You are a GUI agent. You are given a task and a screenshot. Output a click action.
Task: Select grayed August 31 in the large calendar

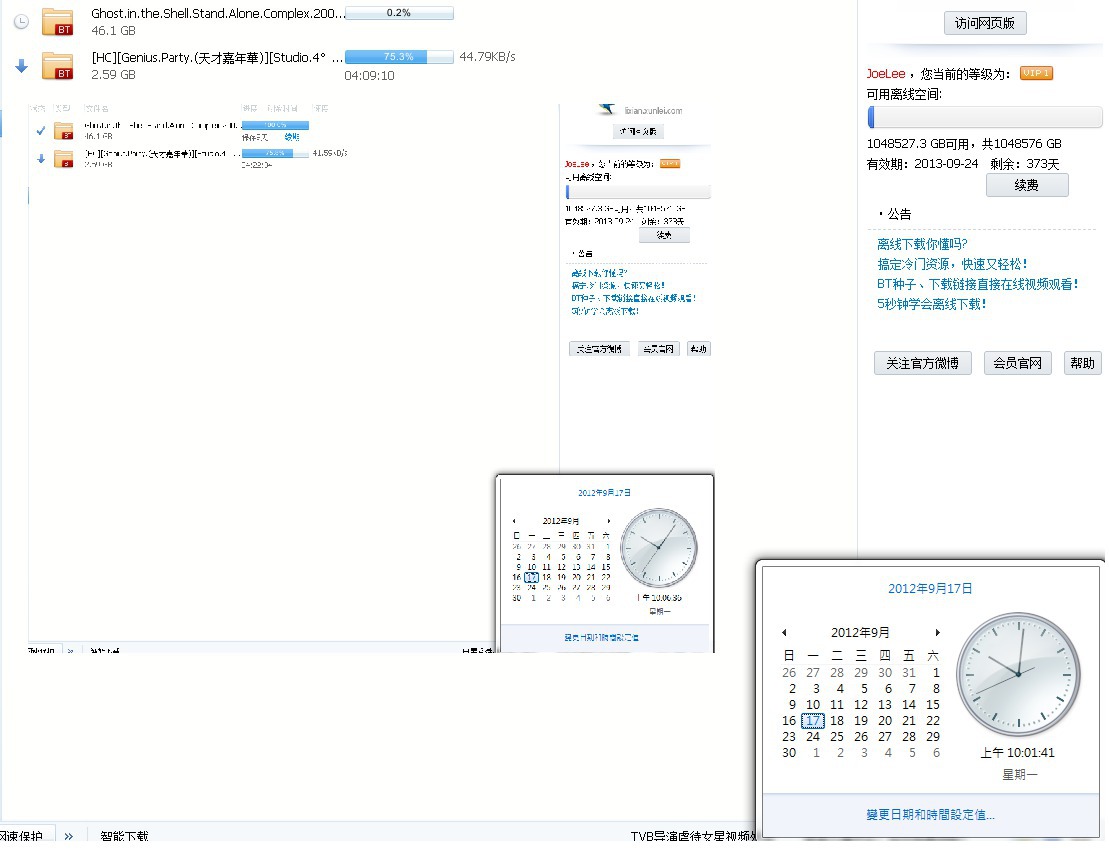point(909,672)
